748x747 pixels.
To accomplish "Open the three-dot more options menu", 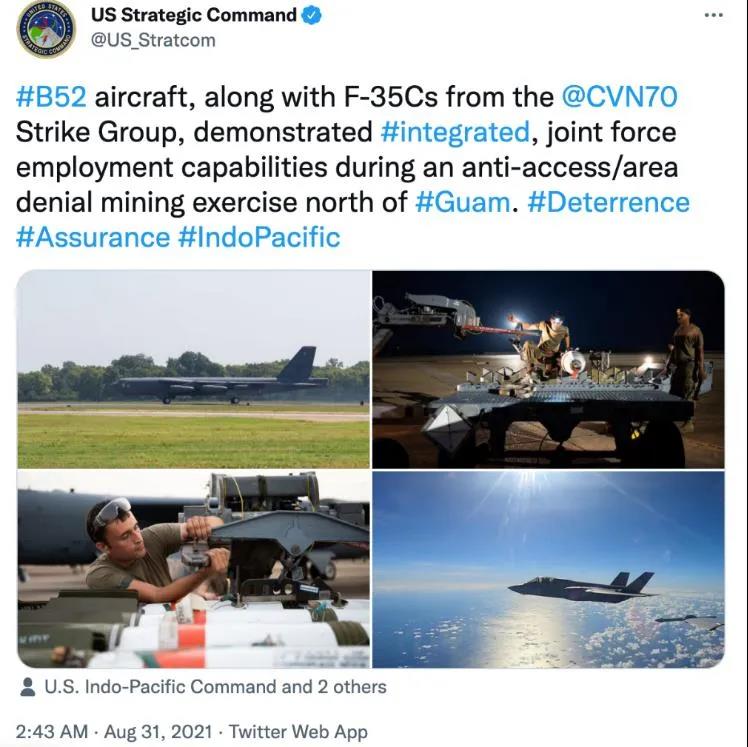I will click(x=713, y=15).
